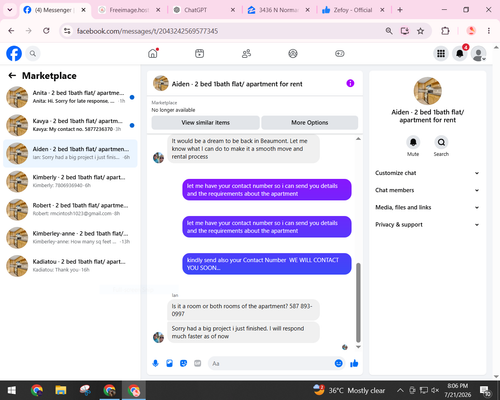Viewport: 500px width, 400px height.
Task: Open the emoji picker in message box
Action: click(338, 363)
